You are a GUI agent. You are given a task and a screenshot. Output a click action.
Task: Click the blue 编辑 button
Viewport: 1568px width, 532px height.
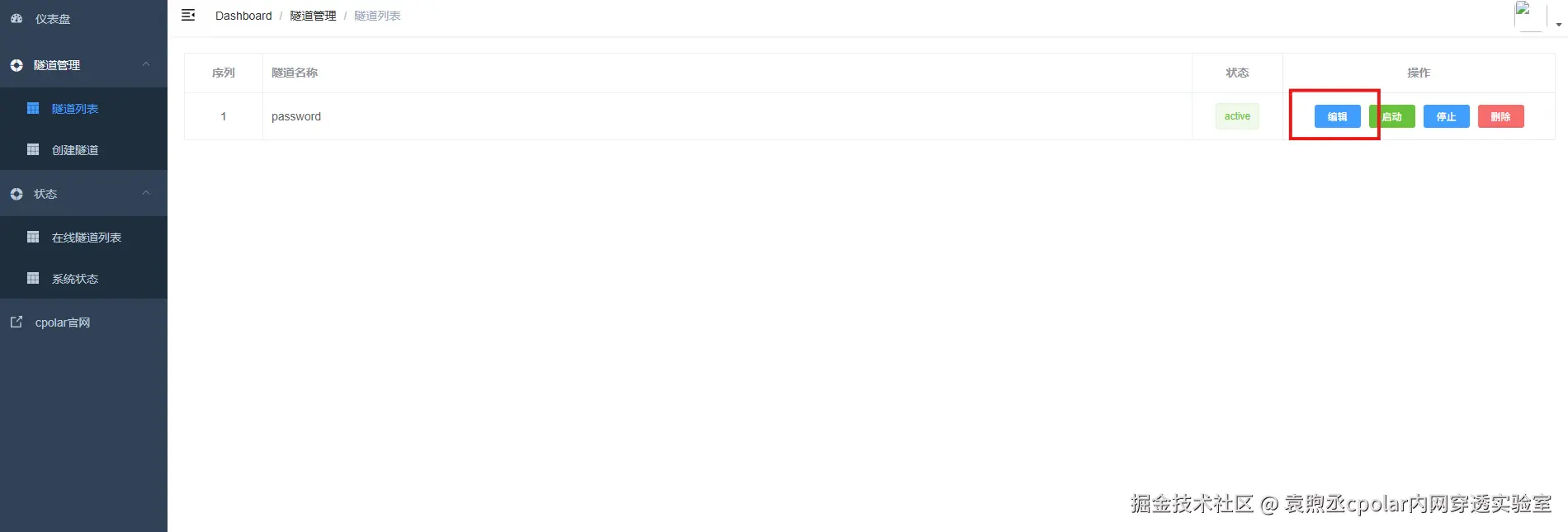[1337, 116]
